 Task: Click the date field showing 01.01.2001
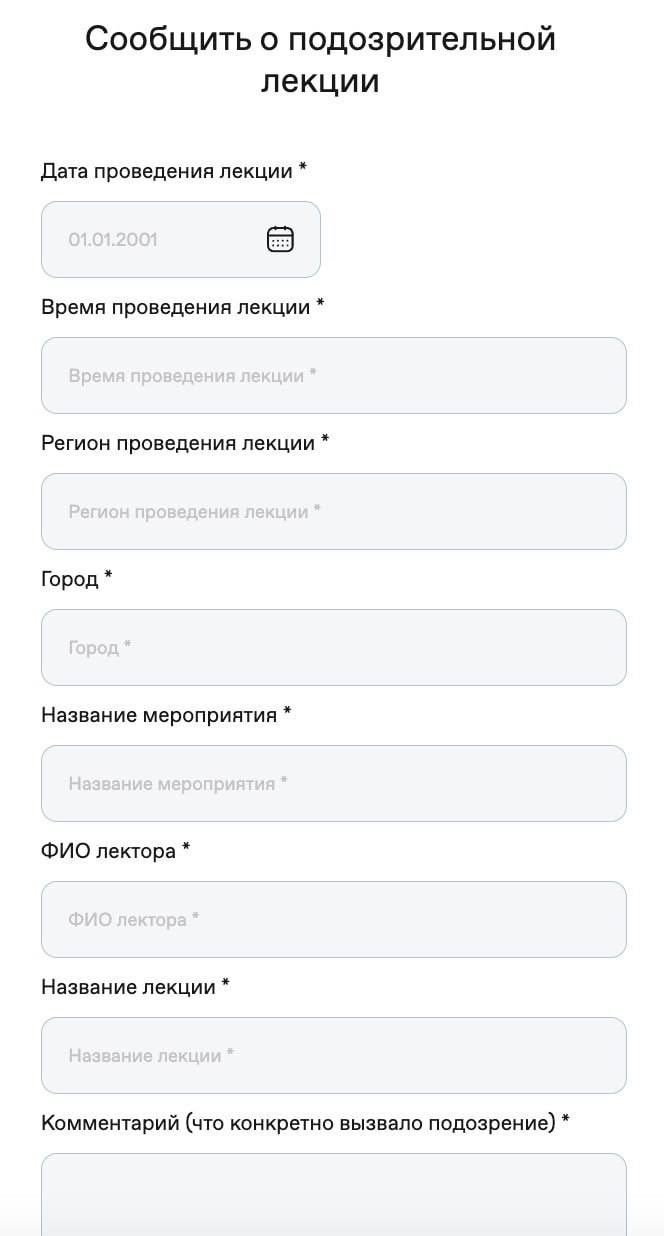(150, 240)
